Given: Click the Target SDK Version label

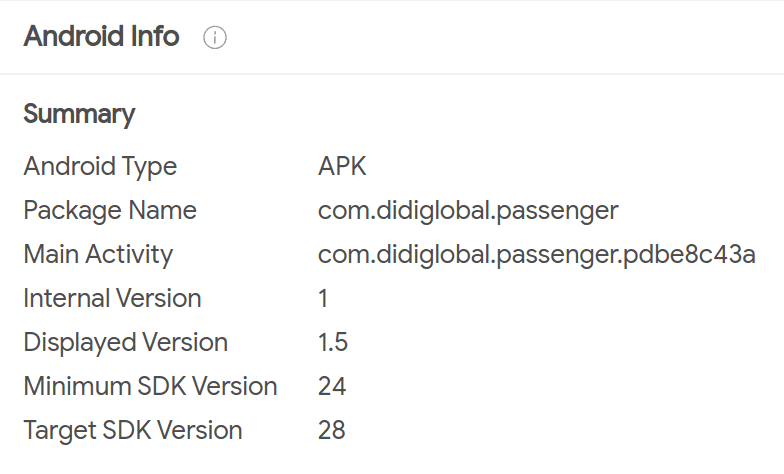Looking at the screenshot, I should (133, 430).
